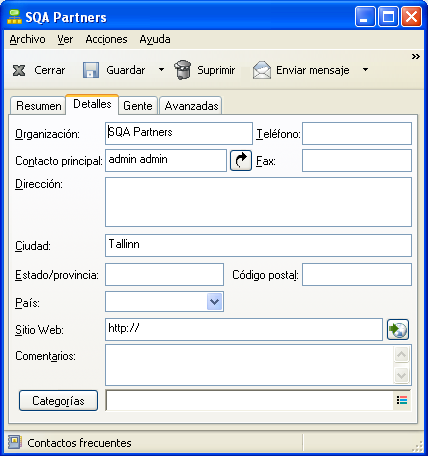Select the Detalles tab
The height and width of the screenshot is (456, 428).
click(x=92, y=104)
